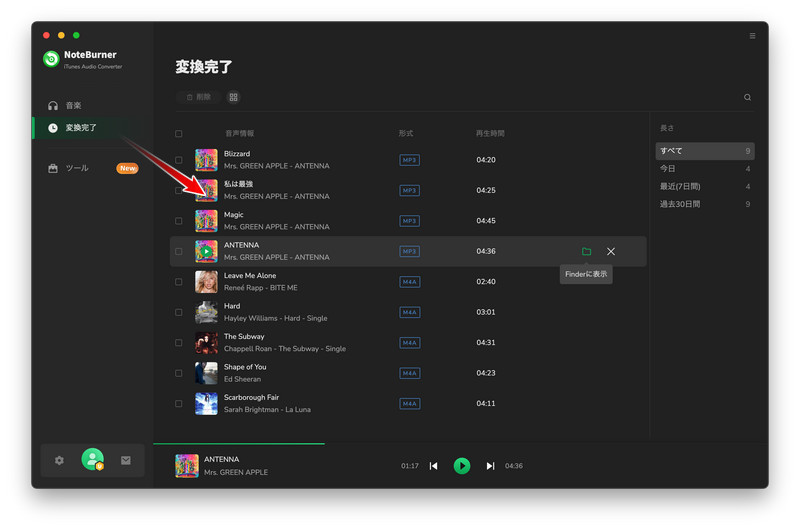Viewport: 800px width, 530px height.
Task: Click the Finderに表示 tooltip label
Action: tap(586, 274)
